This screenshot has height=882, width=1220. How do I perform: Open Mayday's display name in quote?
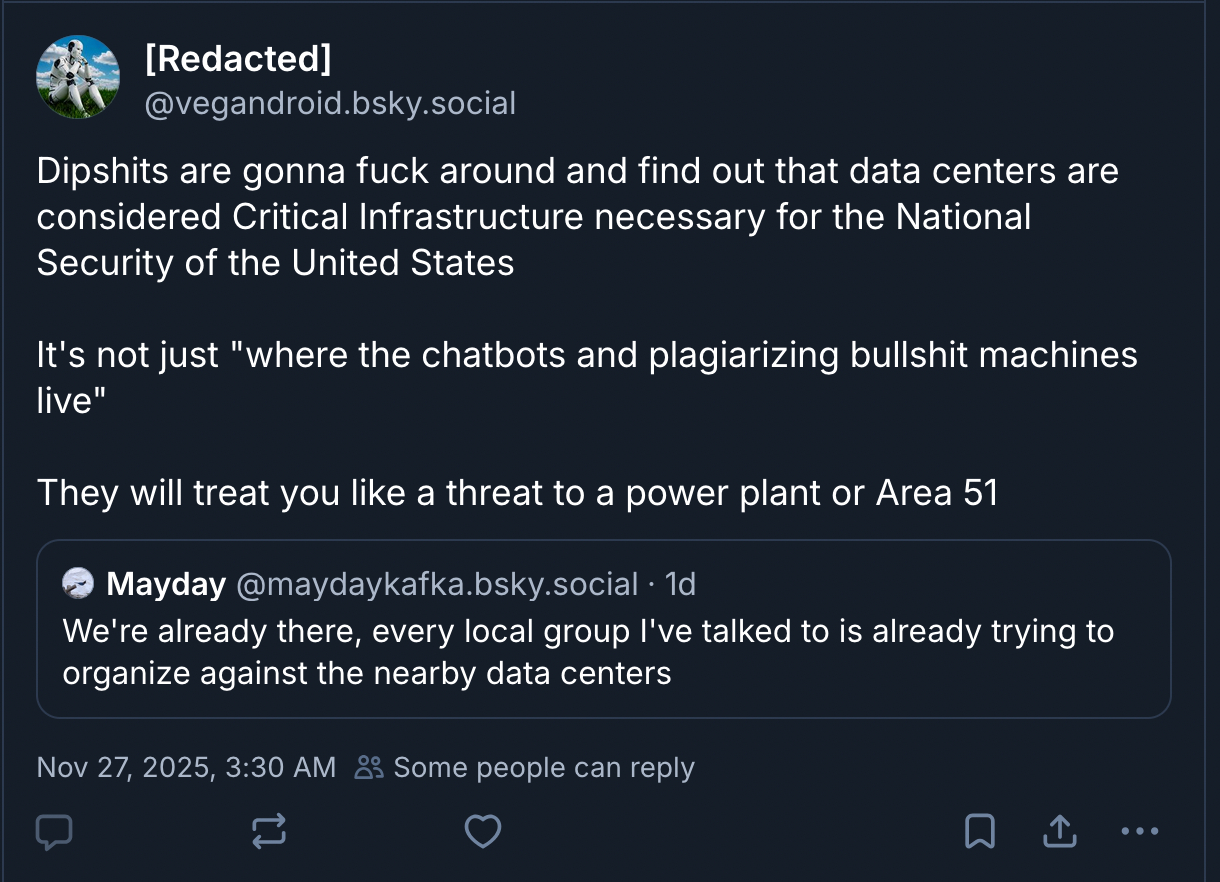(166, 584)
